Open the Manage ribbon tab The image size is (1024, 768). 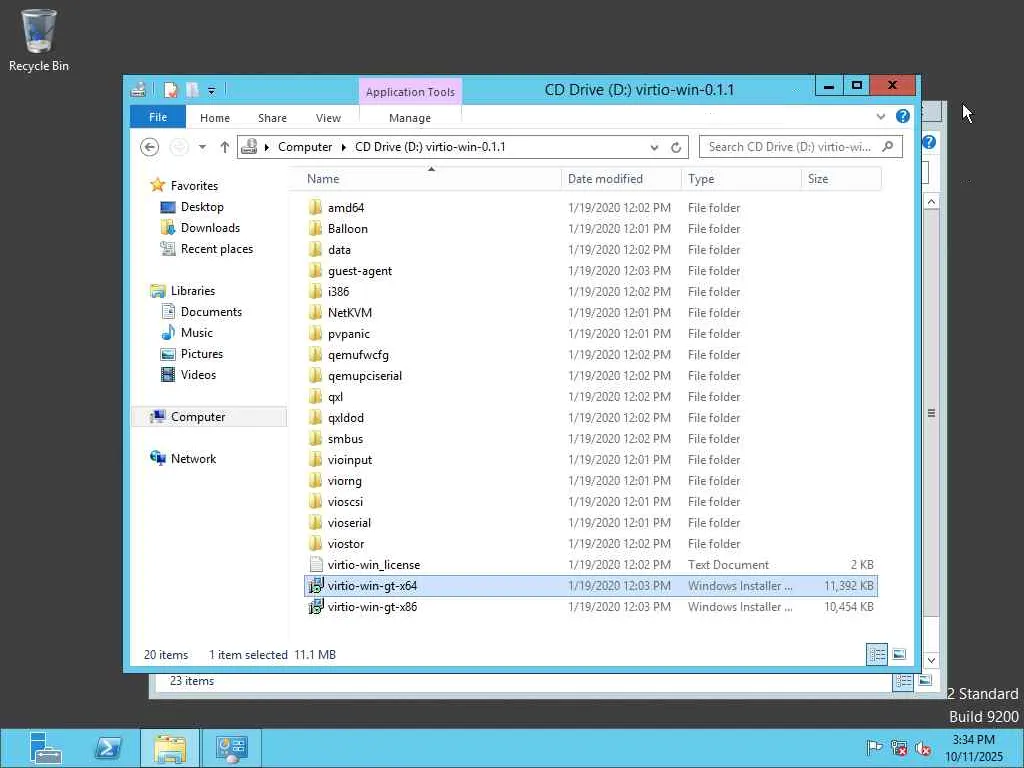410,118
